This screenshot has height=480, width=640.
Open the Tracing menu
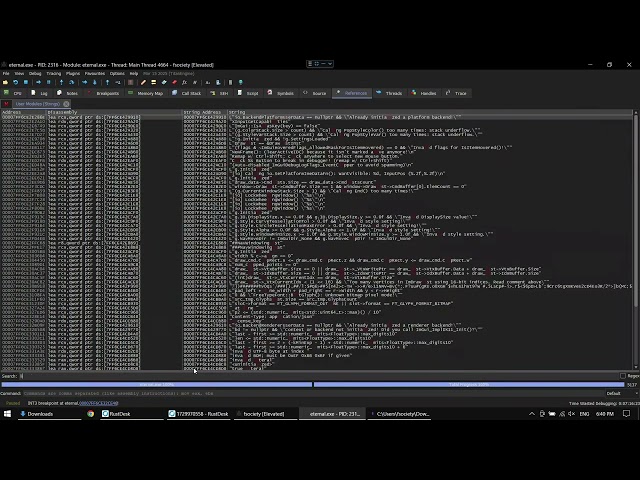(53, 73)
